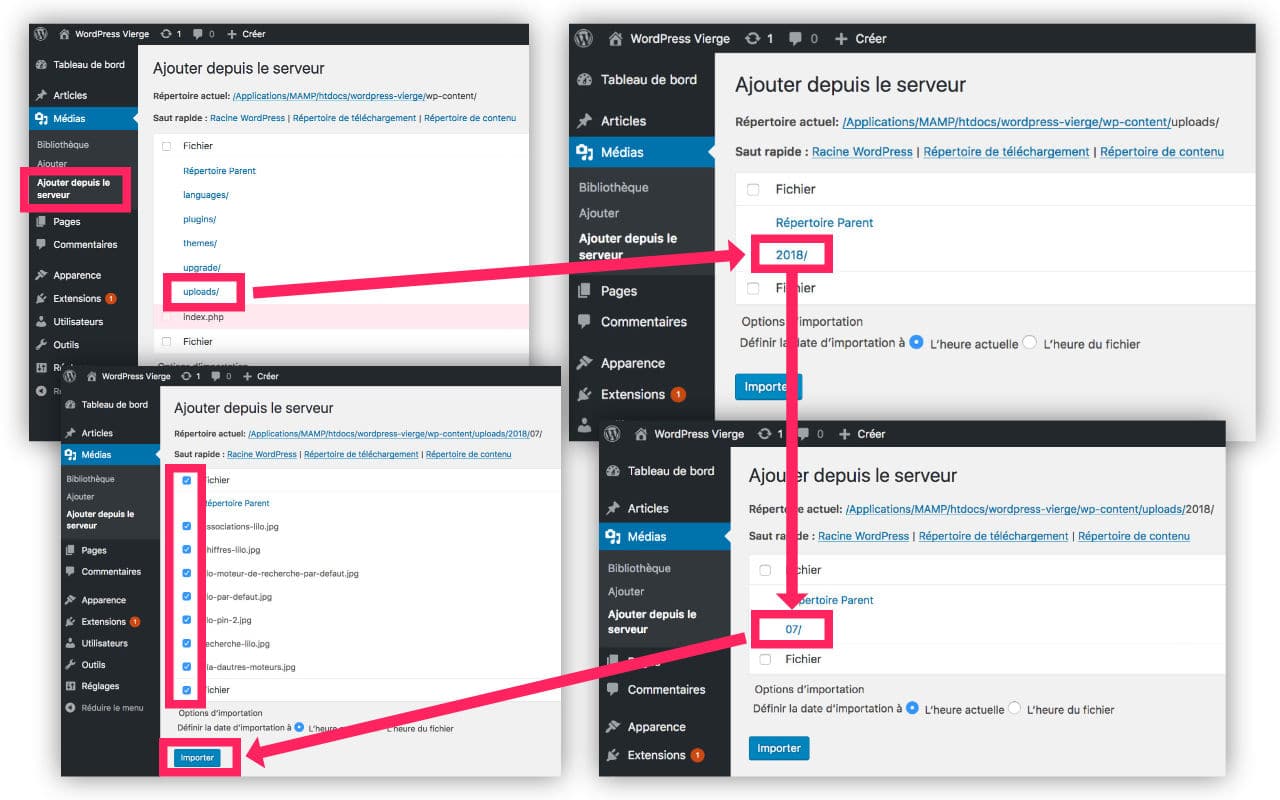Open Apparence via the paintbrush icon beside the 07/ listing
This screenshot has height=800, width=1280.
click(x=612, y=727)
